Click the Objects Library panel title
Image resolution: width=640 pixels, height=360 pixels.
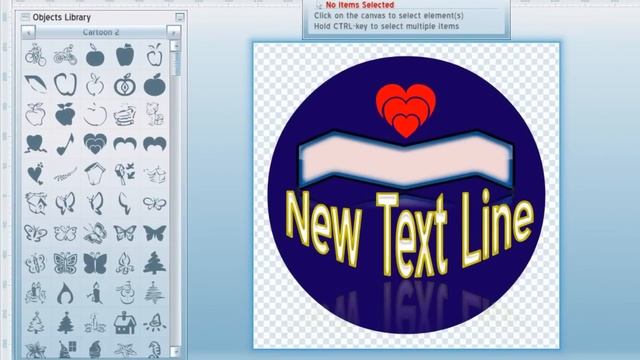62,18
